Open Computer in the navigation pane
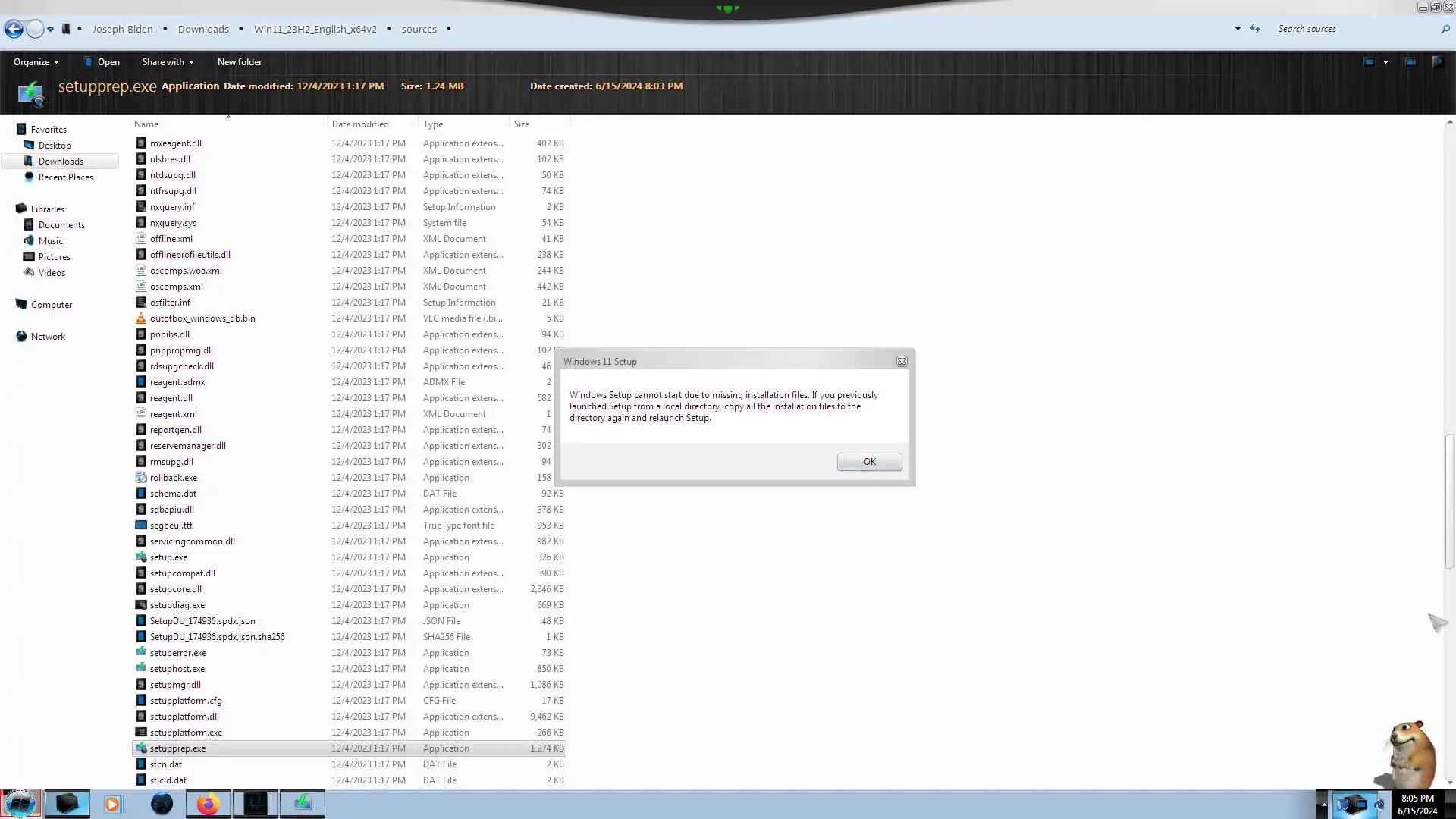The width and height of the screenshot is (1456, 819). 52,305
